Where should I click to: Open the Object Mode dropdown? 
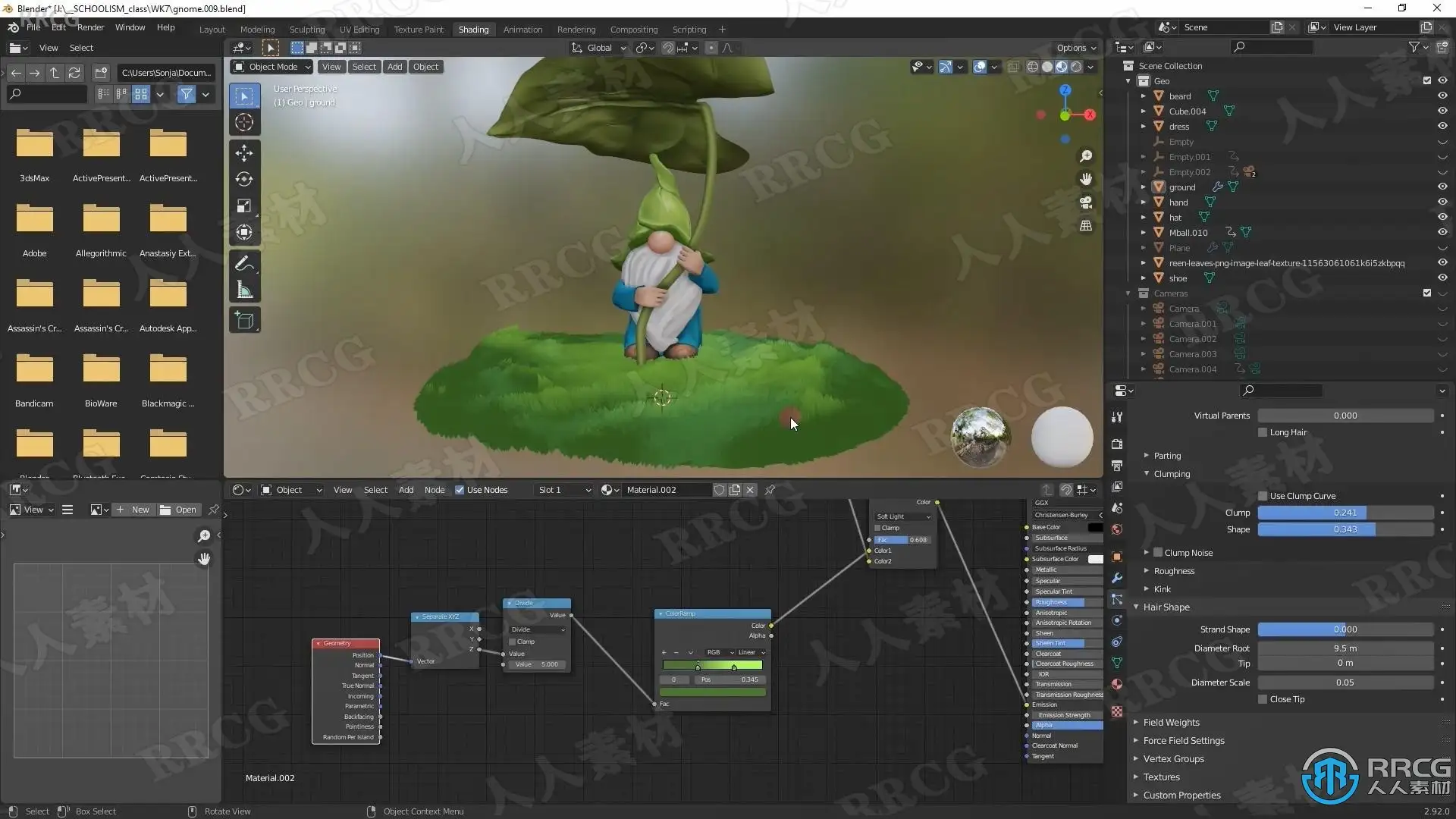pos(272,67)
